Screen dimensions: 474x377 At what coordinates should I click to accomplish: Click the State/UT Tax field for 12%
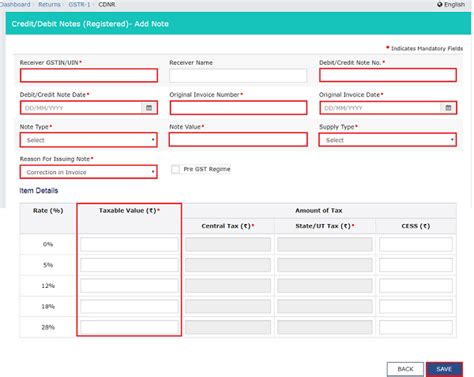325,286
